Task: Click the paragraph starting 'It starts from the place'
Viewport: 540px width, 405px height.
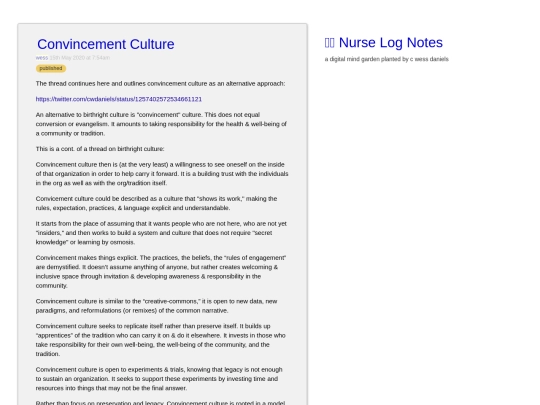Action: click(x=161, y=233)
